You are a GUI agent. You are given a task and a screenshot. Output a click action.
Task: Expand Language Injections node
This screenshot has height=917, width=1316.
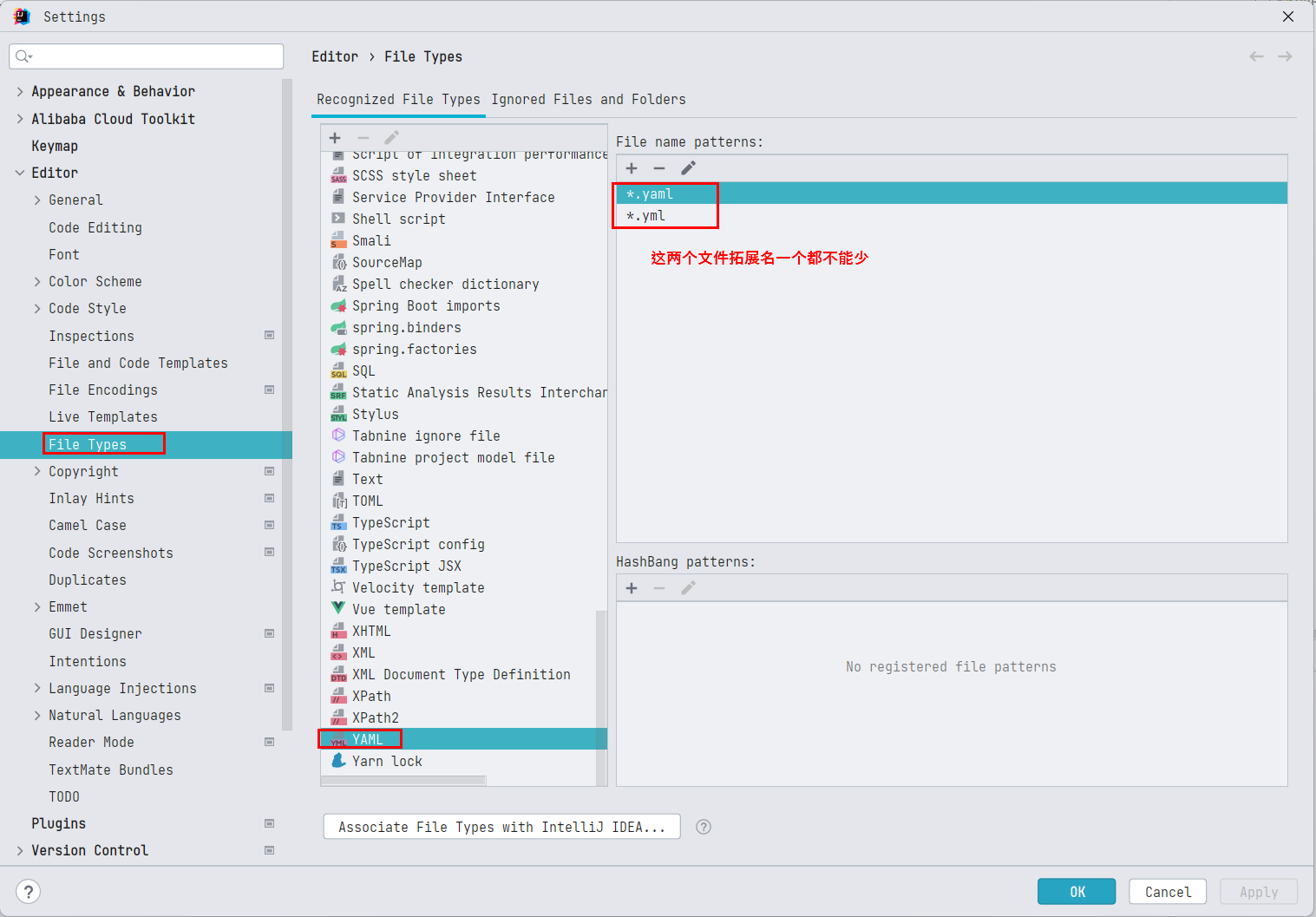pyautogui.click(x=37, y=688)
